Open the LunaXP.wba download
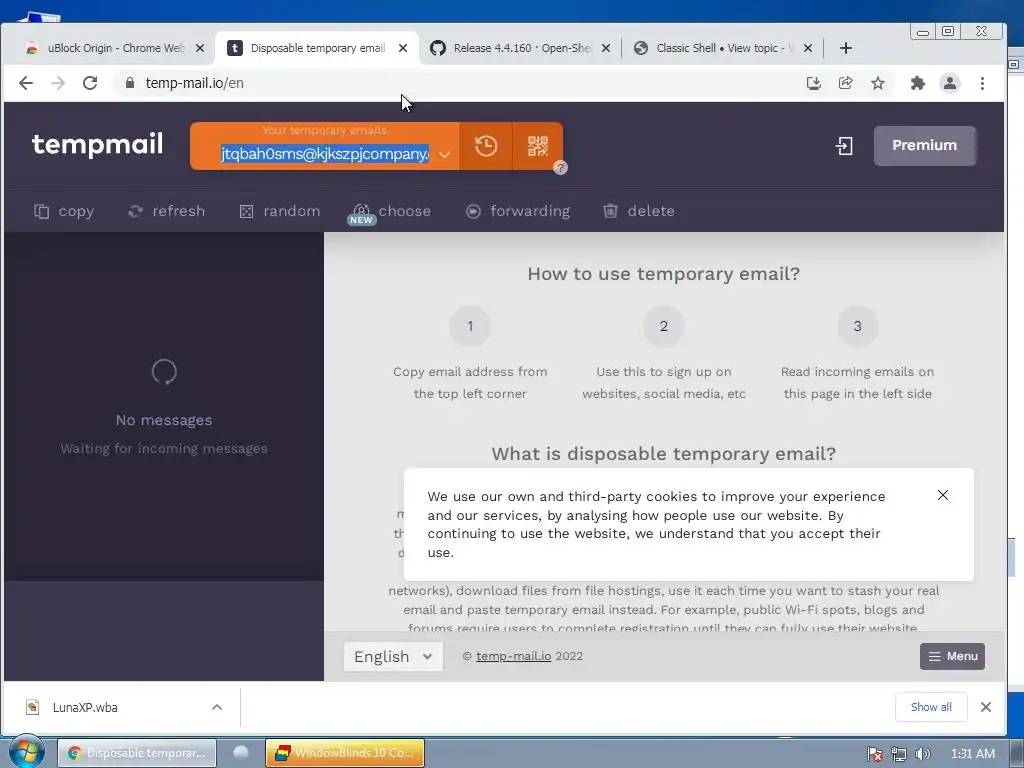Screen dimensions: 1024x768 (x=85, y=707)
